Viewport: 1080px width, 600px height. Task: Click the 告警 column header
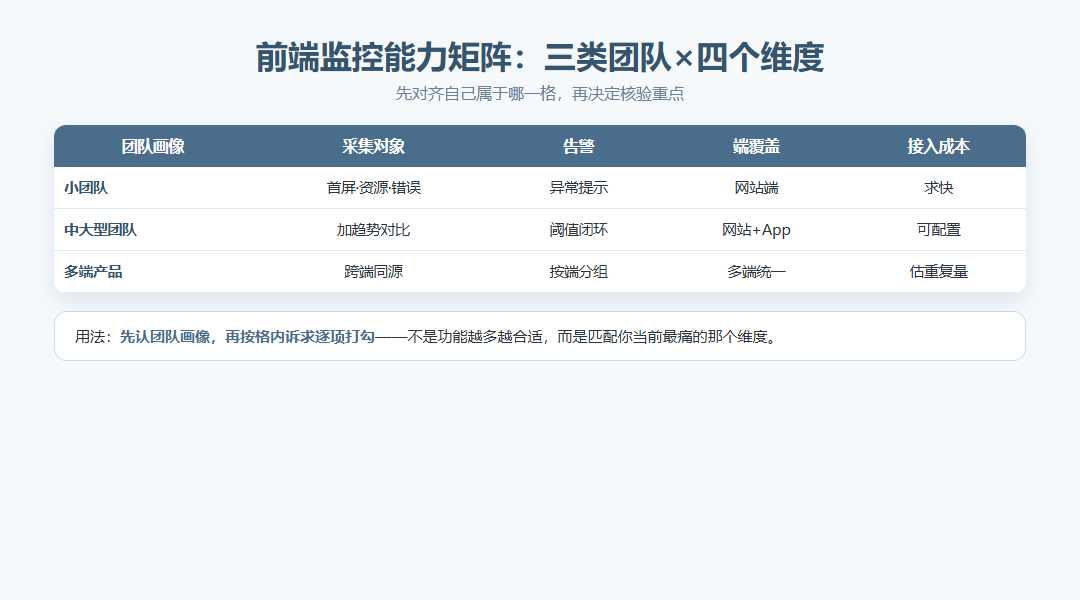579,146
